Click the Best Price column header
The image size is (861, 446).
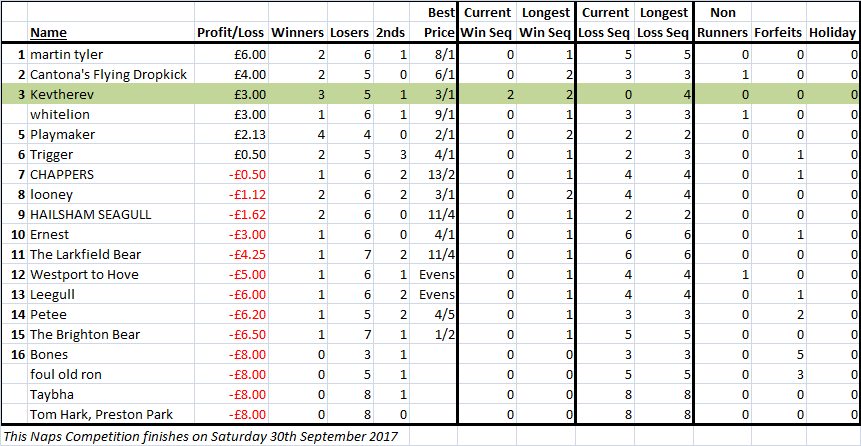439,23
